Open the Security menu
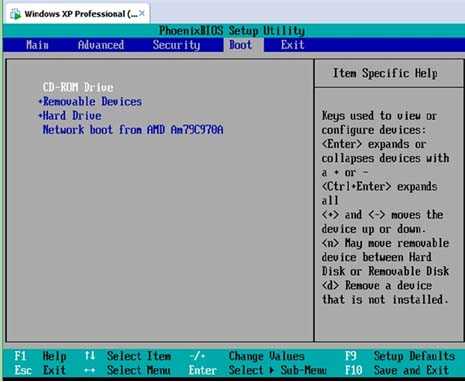 [176, 45]
